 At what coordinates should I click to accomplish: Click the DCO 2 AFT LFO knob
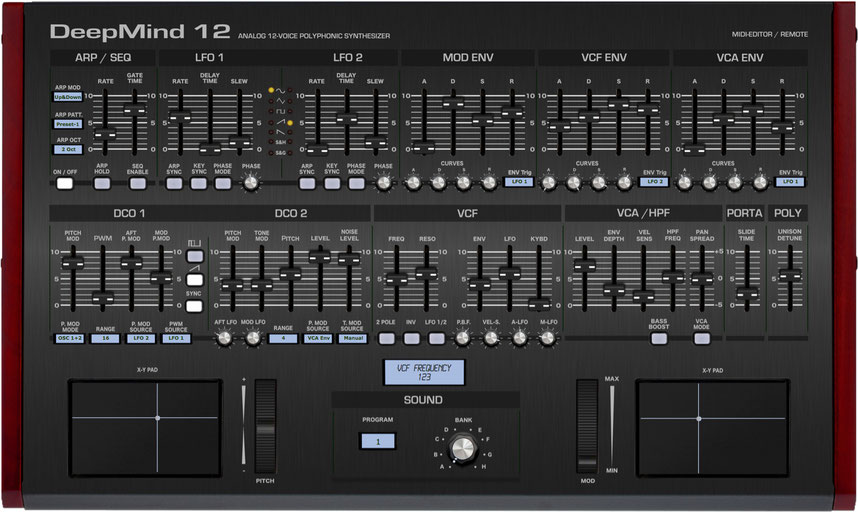pos(225,339)
